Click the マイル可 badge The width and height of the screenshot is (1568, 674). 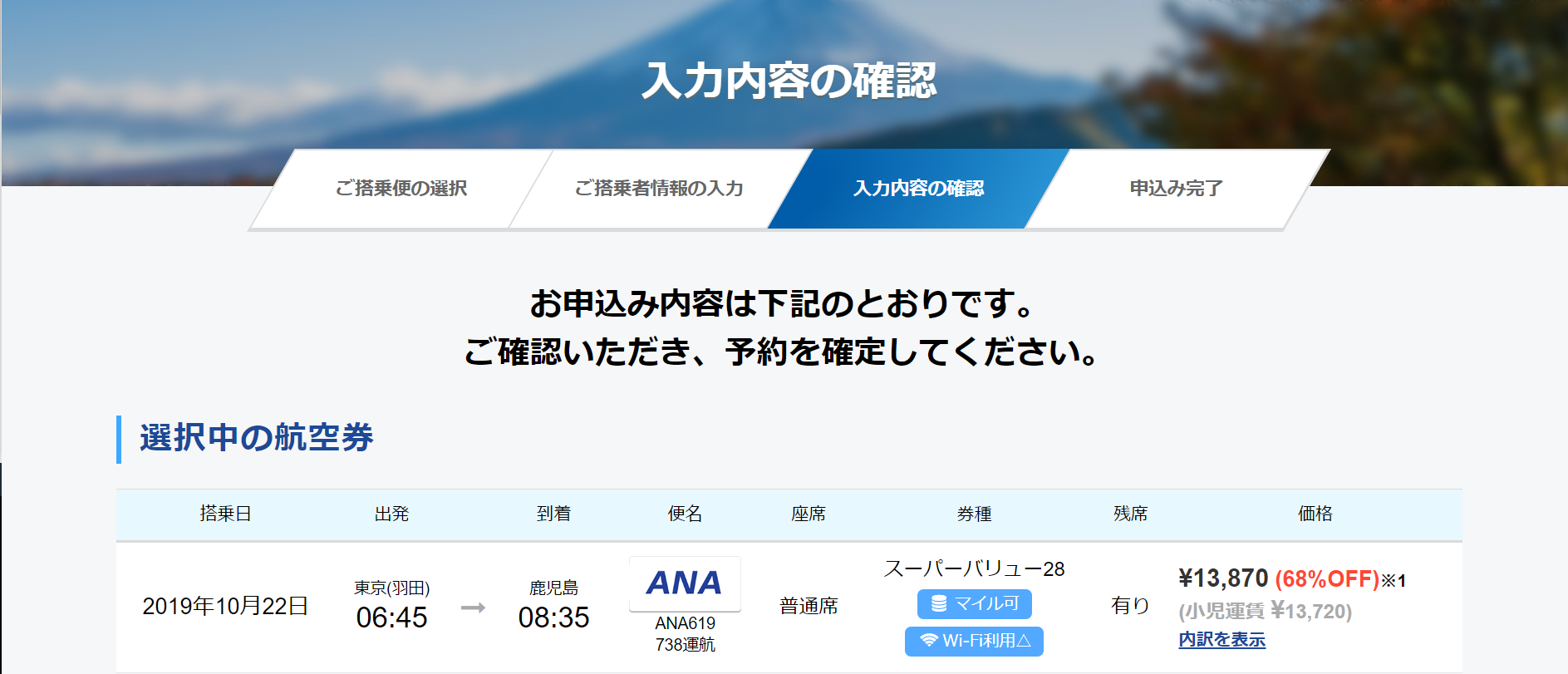pyautogui.click(x=975, y=604)
